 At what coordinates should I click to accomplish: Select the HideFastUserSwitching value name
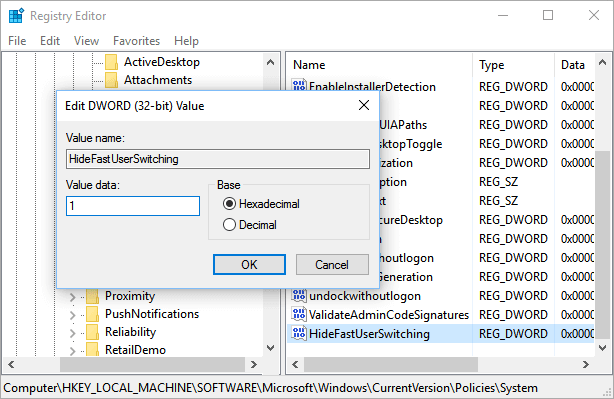369,334
